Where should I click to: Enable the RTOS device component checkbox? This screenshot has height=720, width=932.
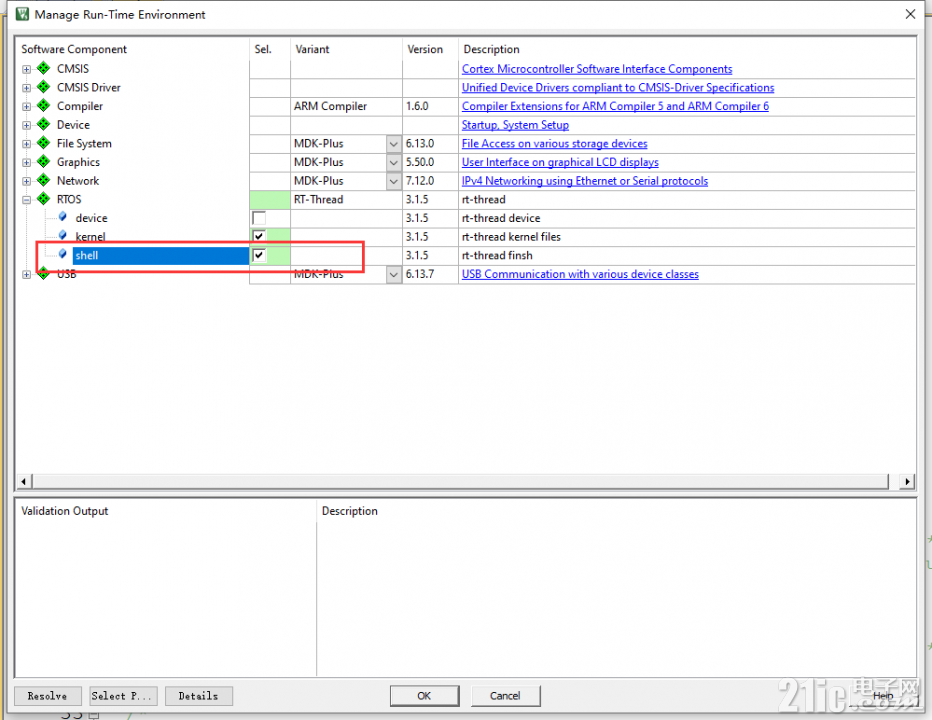point(259,218)
